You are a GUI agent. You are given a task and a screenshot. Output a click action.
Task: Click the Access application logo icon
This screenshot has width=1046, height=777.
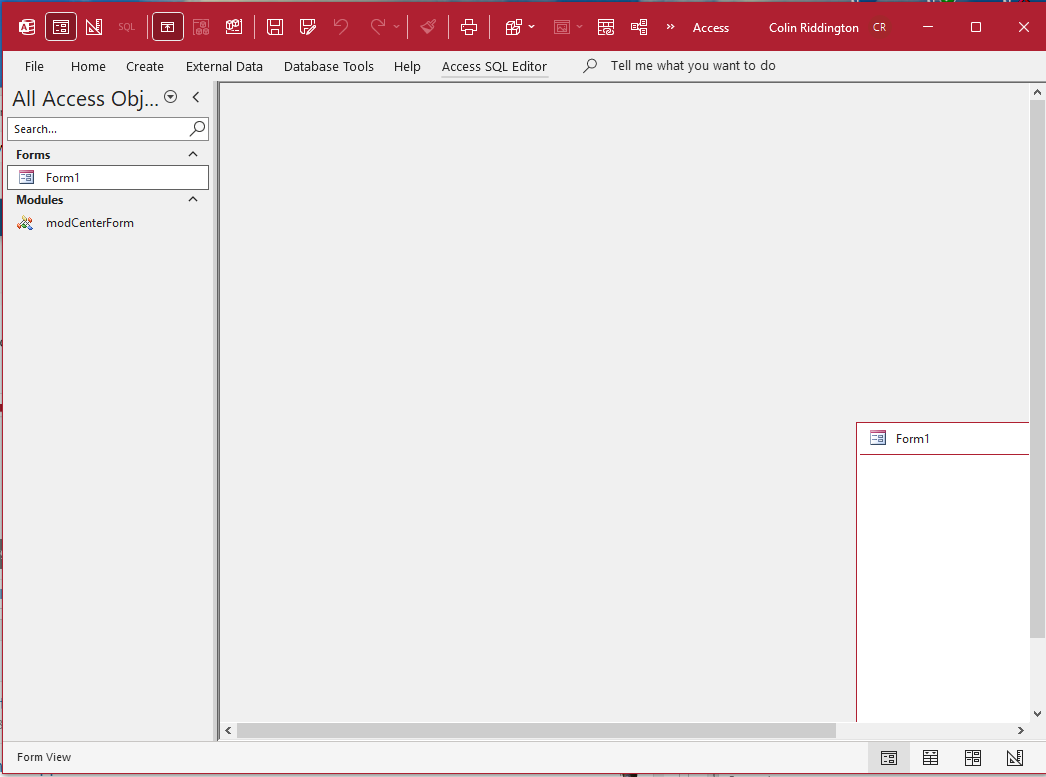[x=28, y=27]
